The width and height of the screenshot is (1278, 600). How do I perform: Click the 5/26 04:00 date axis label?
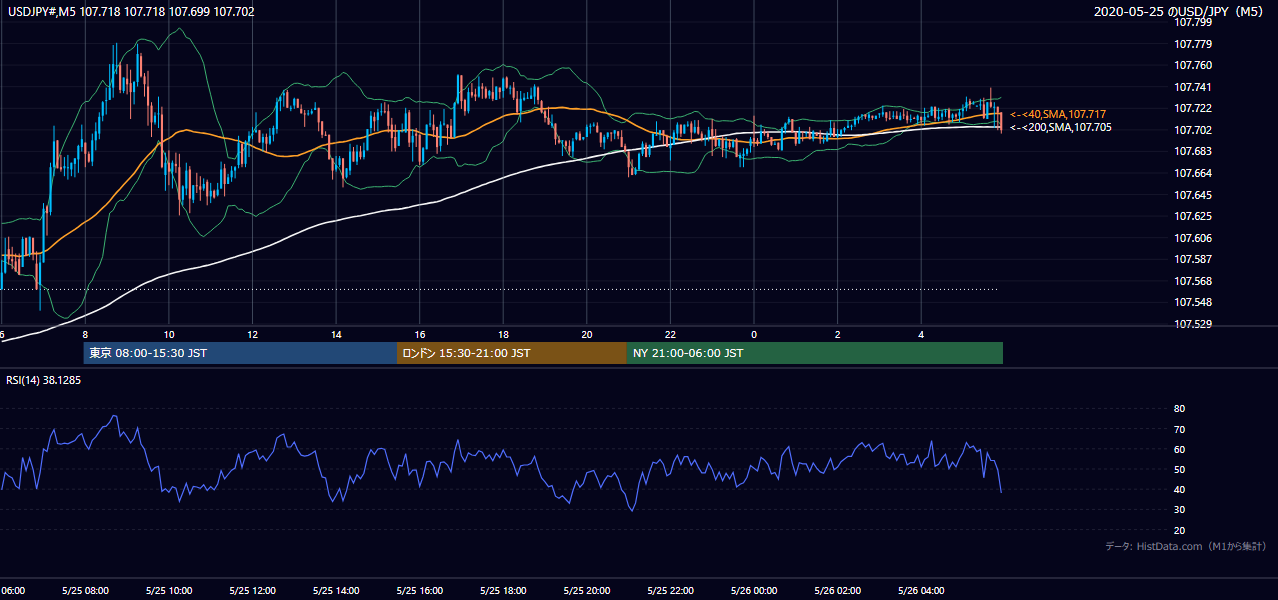coord(921,591)
